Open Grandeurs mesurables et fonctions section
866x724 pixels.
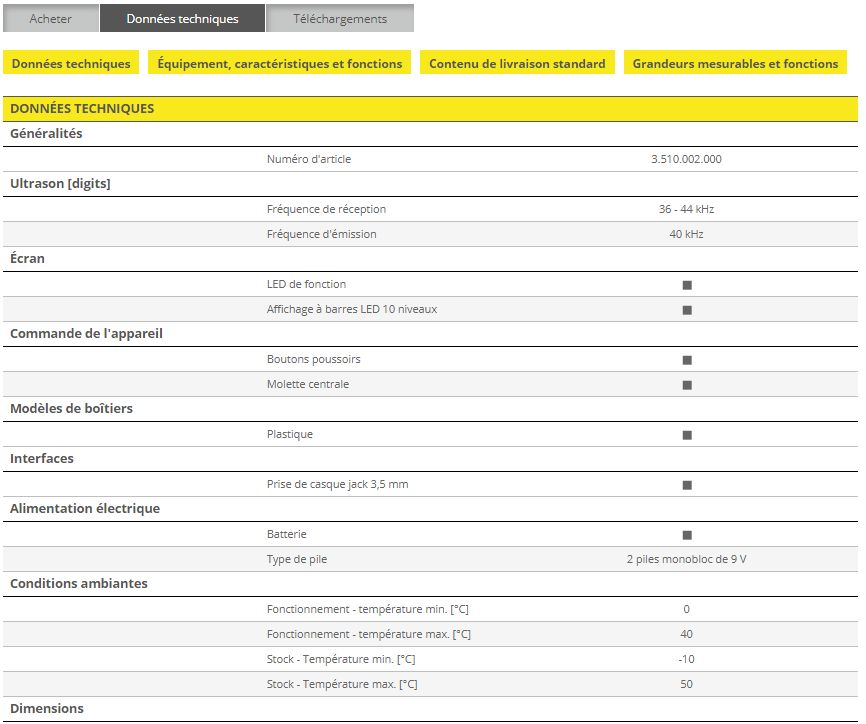(x=735, y=63)
